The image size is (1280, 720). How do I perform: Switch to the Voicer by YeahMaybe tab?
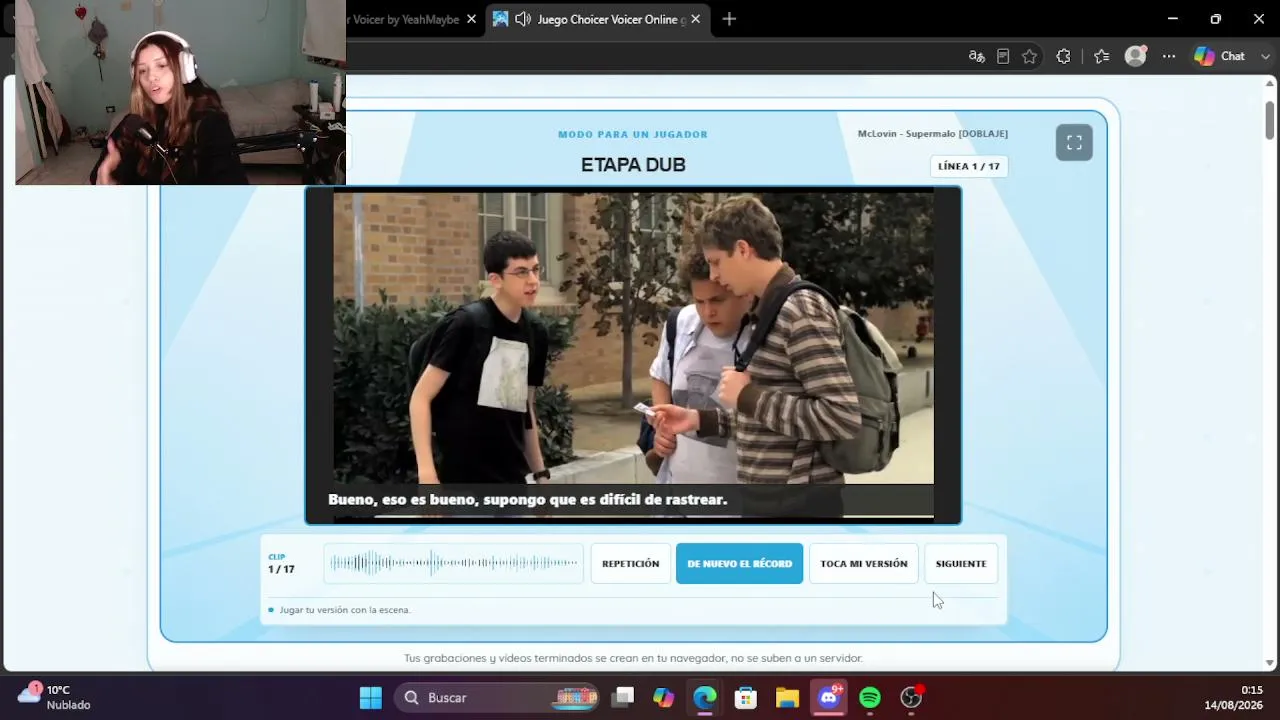[x=405, y=19]
